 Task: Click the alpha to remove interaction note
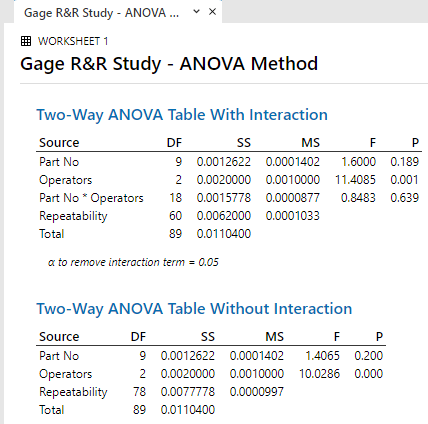[x=133, y=262]
